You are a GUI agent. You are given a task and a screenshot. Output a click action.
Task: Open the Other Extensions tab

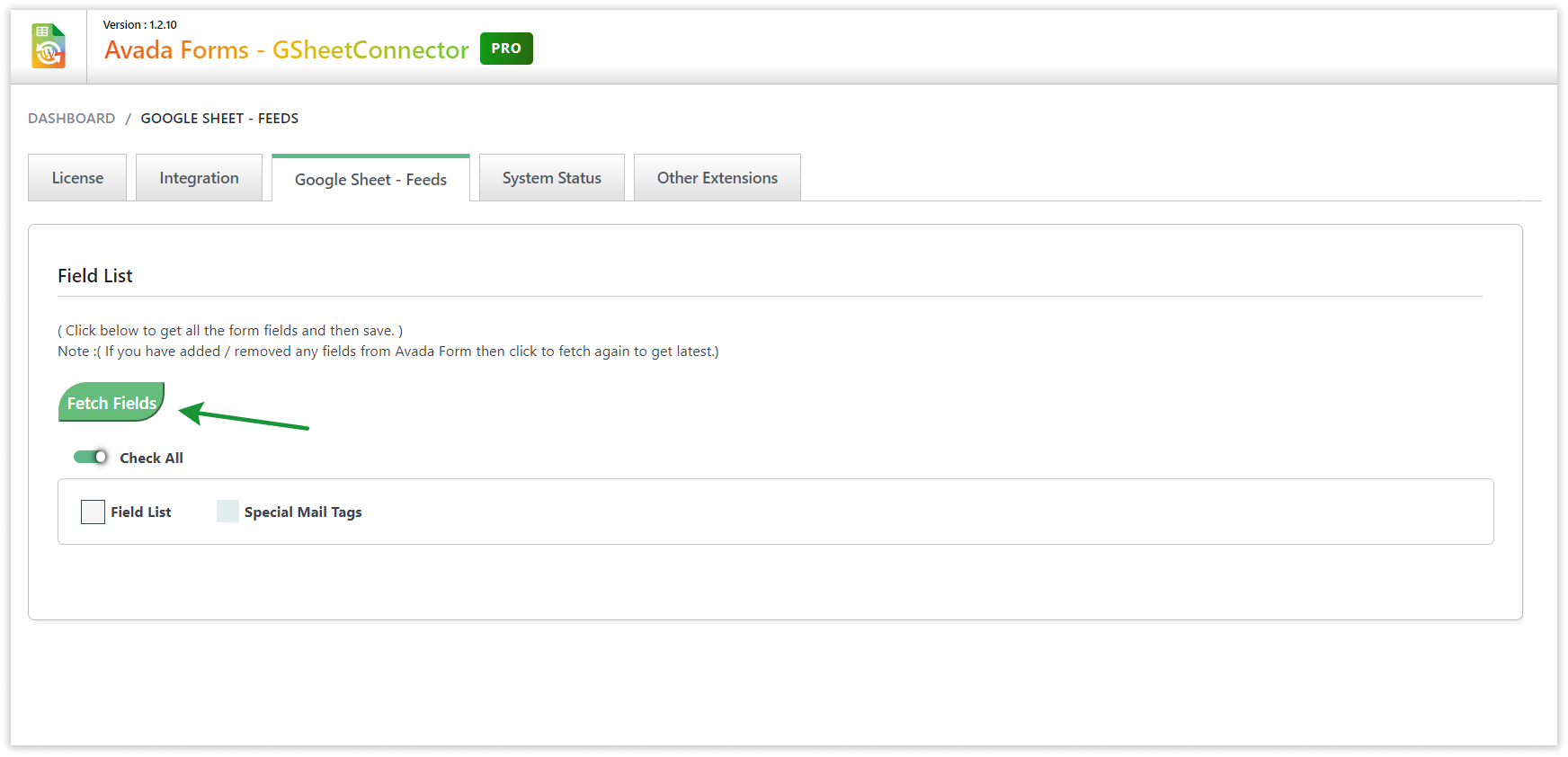717,178
